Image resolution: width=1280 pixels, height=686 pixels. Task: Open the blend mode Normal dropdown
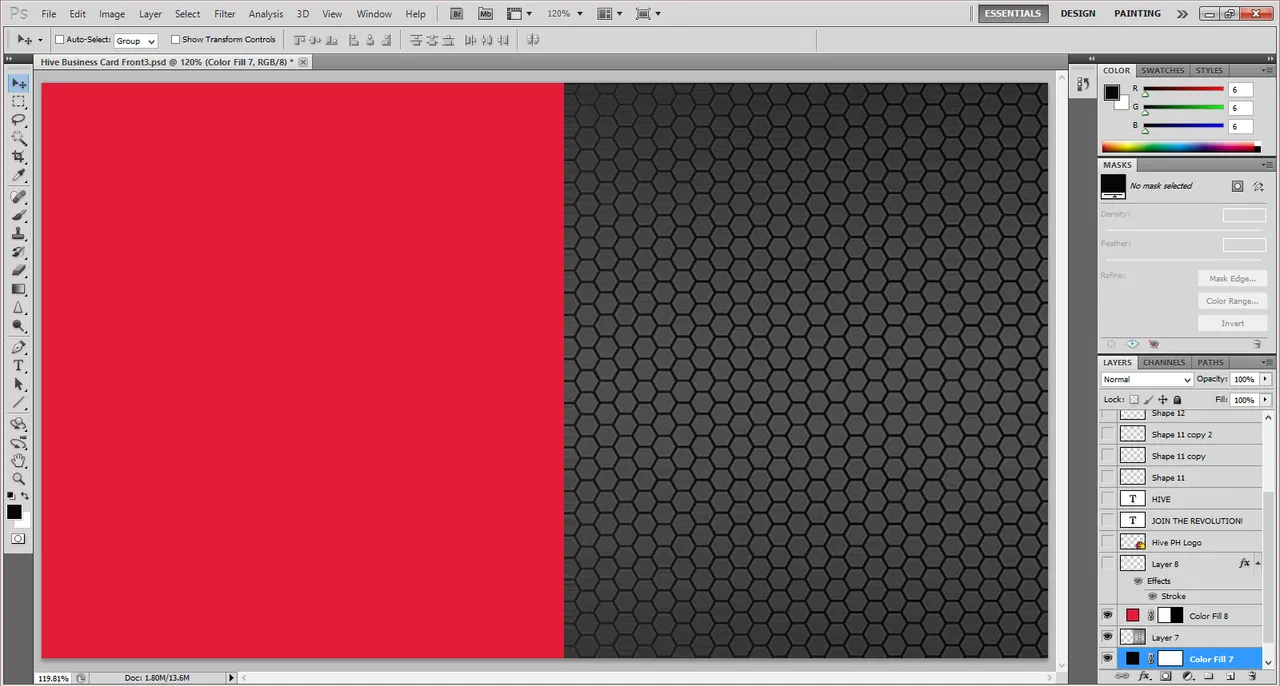(x=1146, y=380)
